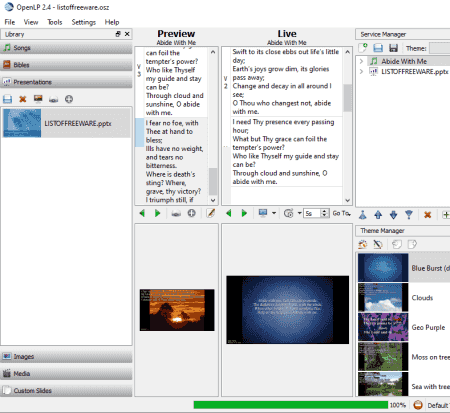450x413 pixels.
Task: Open an existing service file
Action: point(378,48)
